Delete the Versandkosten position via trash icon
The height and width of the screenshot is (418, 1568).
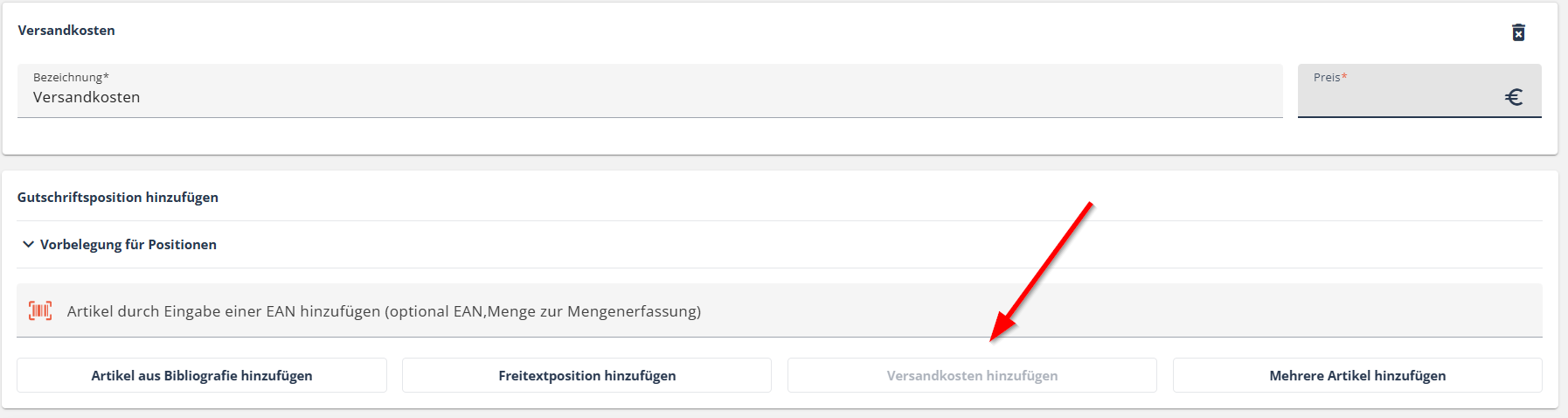(1518, 32)
